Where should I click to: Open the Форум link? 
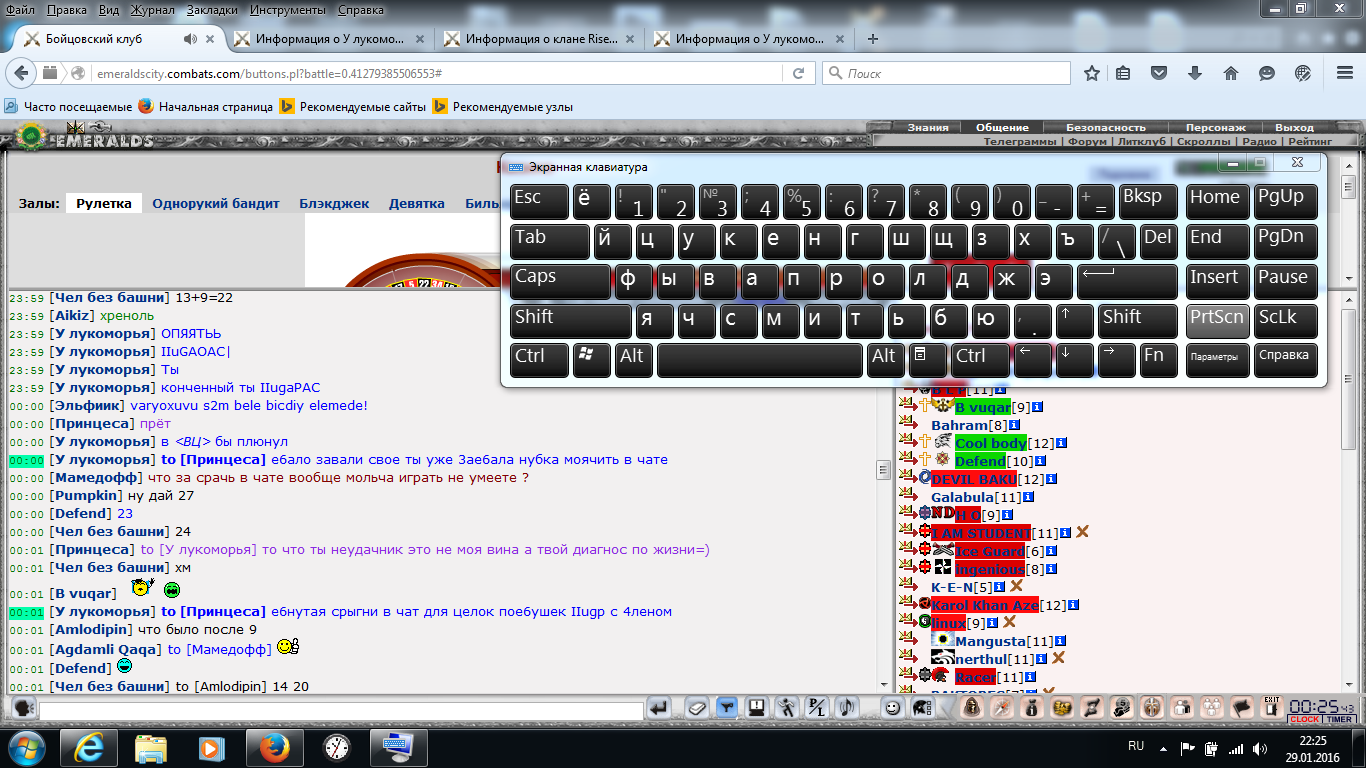1087,142
